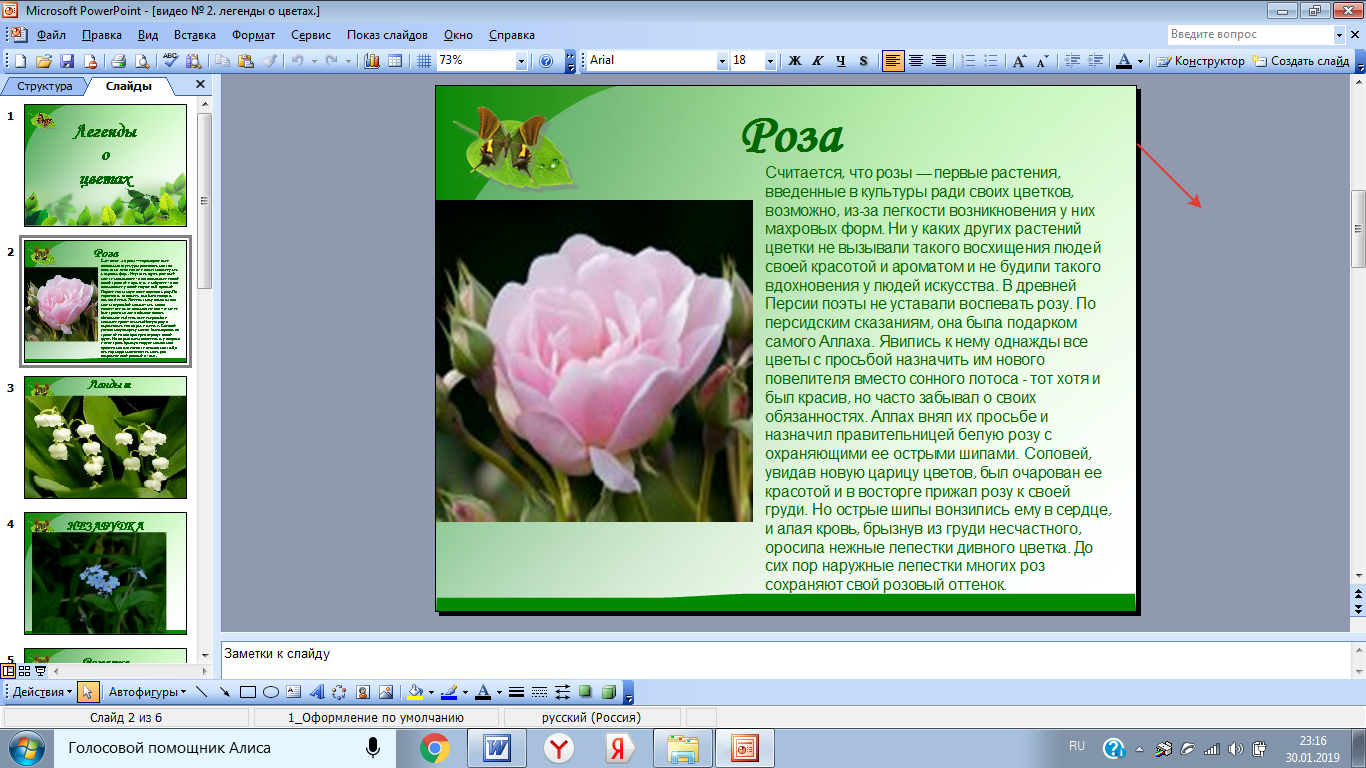Viewport: 1366px width, 768px height.
Task: Save the presentation with the floppy icon
Action: [x=68, y=61]
